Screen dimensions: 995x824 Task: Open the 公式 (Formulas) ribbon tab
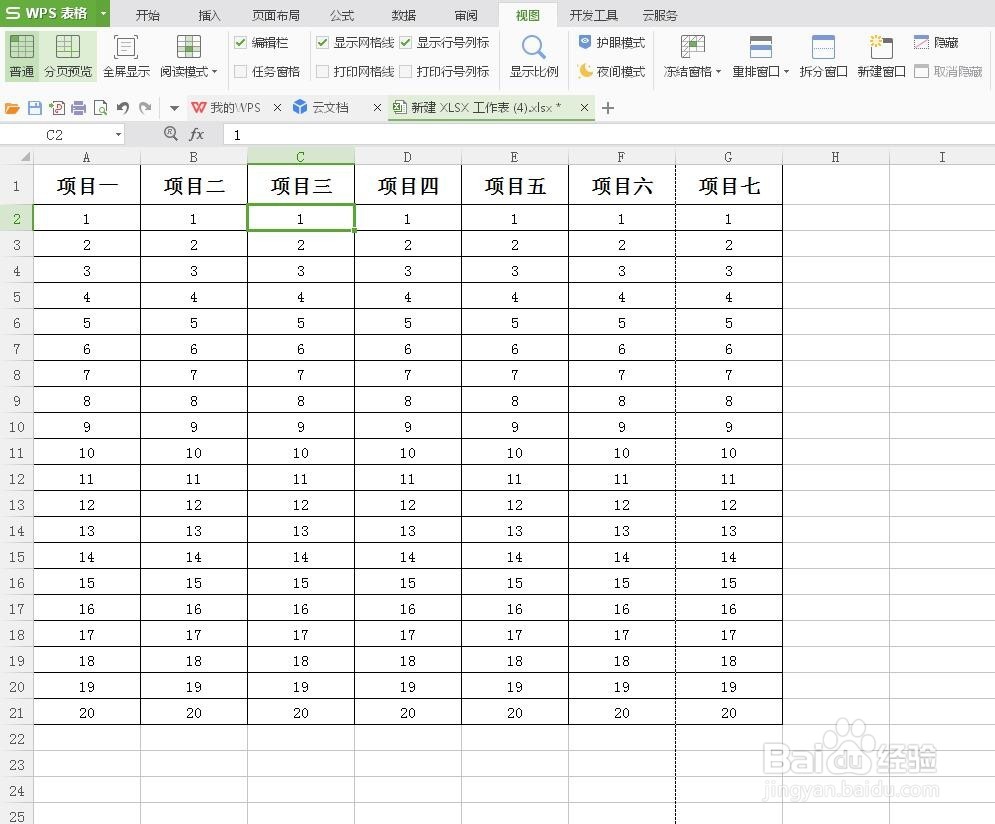pos(342,15)
